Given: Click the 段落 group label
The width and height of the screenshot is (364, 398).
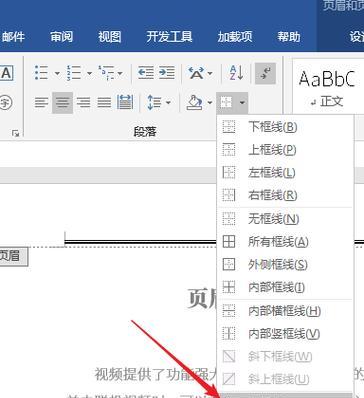Looking at the screenshot, I should (x=145, y=132).
